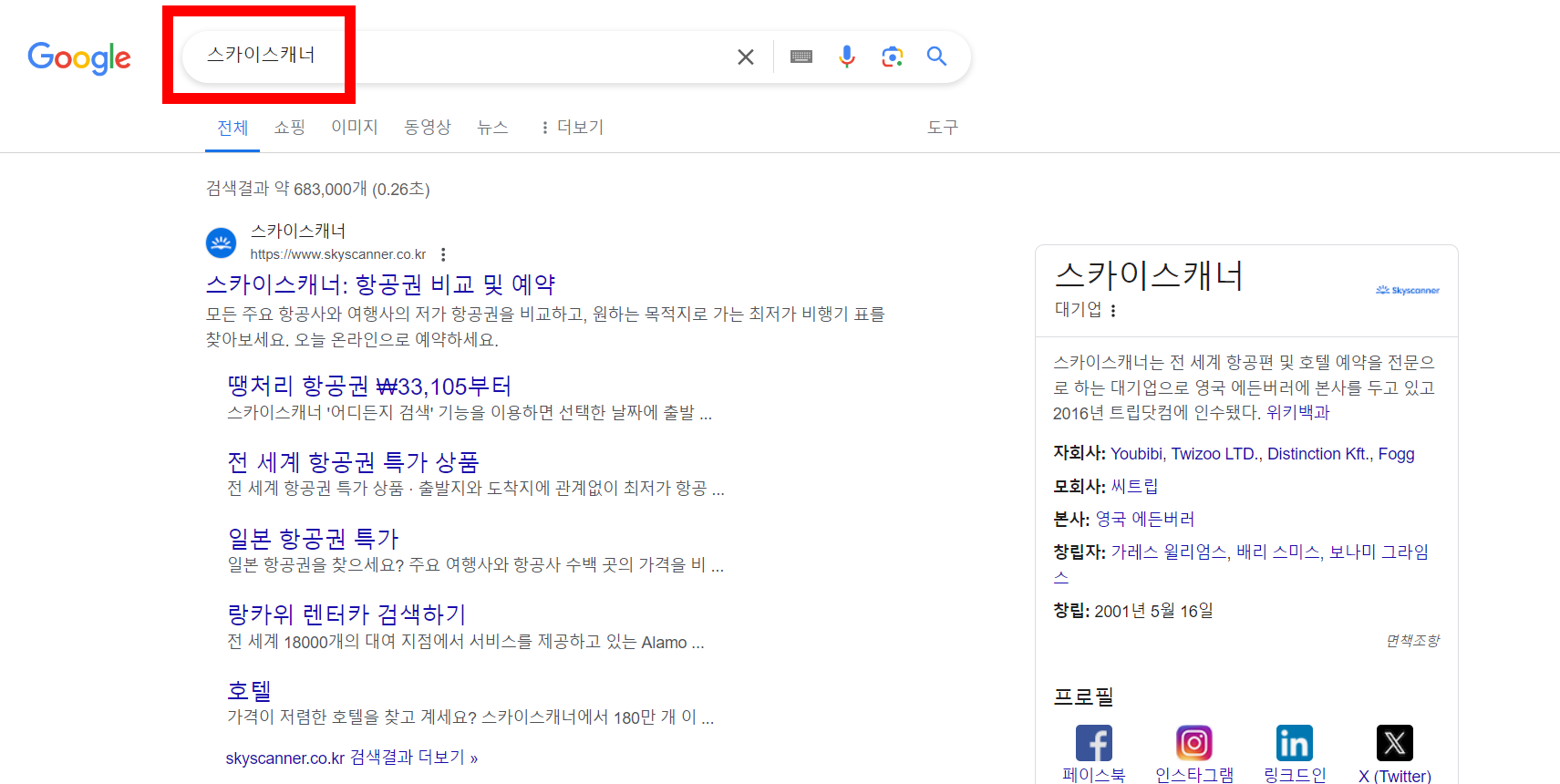Click the Twizoo LTD. link
The height and width of the screenshot is (784, 1560).
click(x=1215, y=454)
